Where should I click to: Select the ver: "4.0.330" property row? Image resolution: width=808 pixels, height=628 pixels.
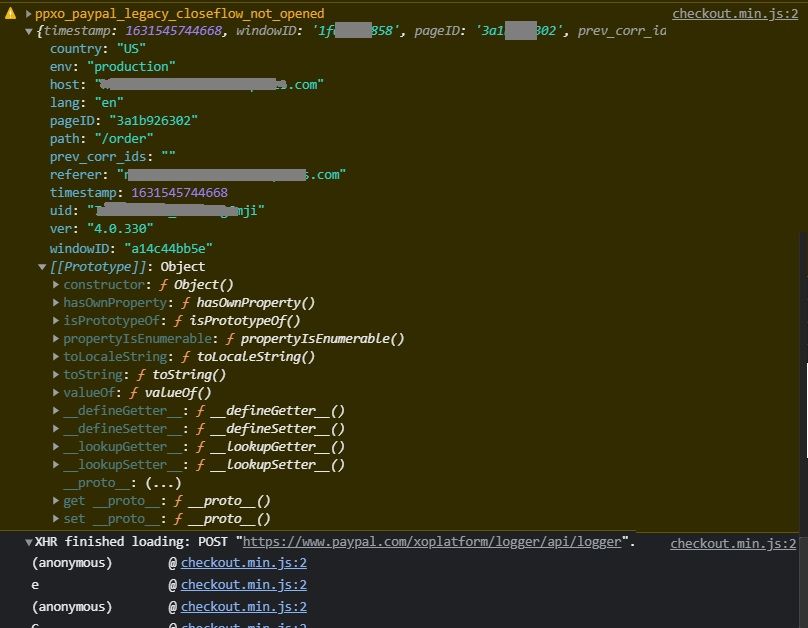[x=102, y=228]
